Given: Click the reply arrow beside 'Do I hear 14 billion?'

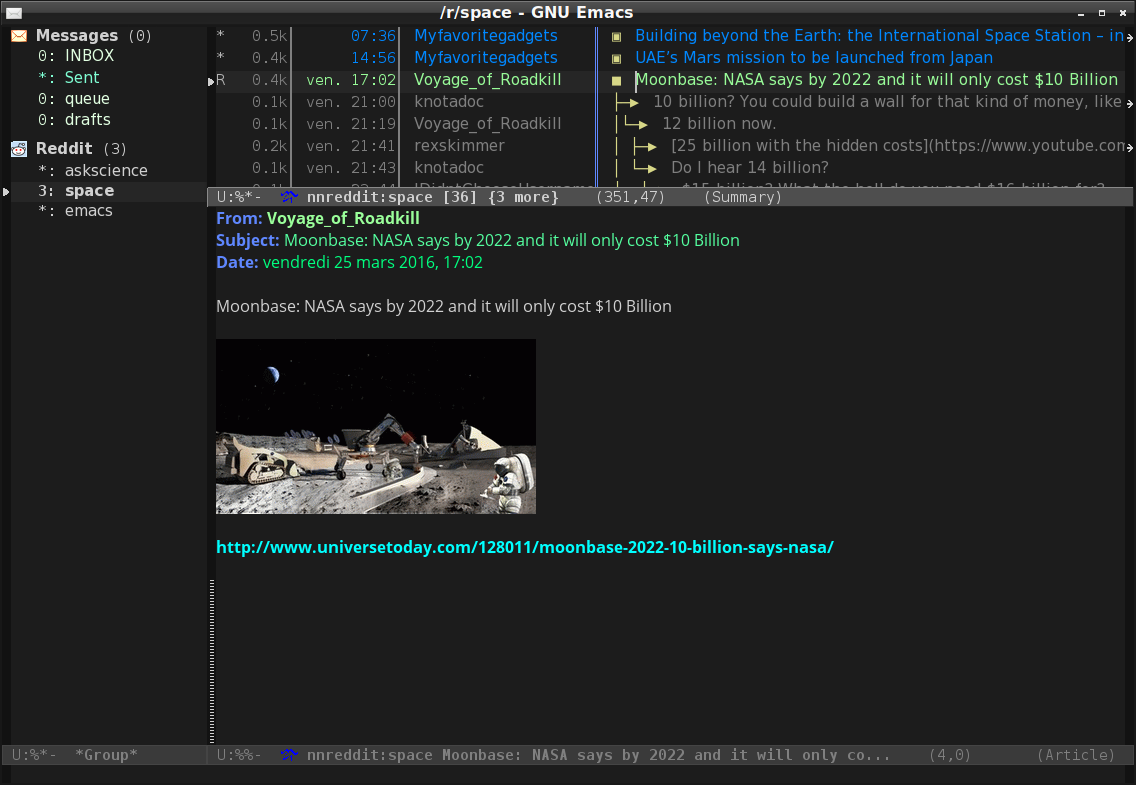Looking at the screenshot, I should [645, 168].
